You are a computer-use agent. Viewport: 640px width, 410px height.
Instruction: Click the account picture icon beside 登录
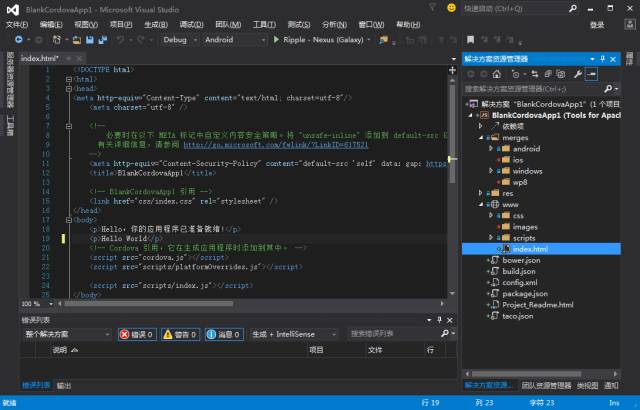pyautogui.click(x=629, y=24)
